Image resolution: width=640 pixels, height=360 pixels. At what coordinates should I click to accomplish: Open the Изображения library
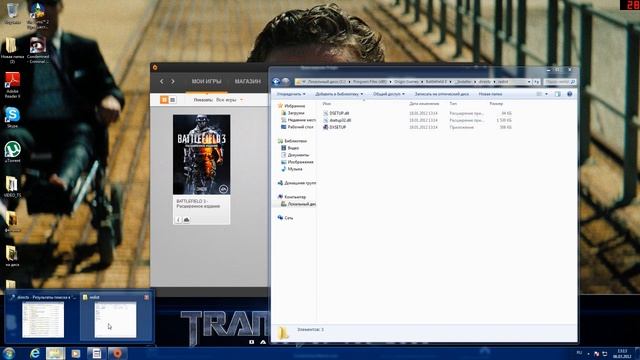coord(297,162)
